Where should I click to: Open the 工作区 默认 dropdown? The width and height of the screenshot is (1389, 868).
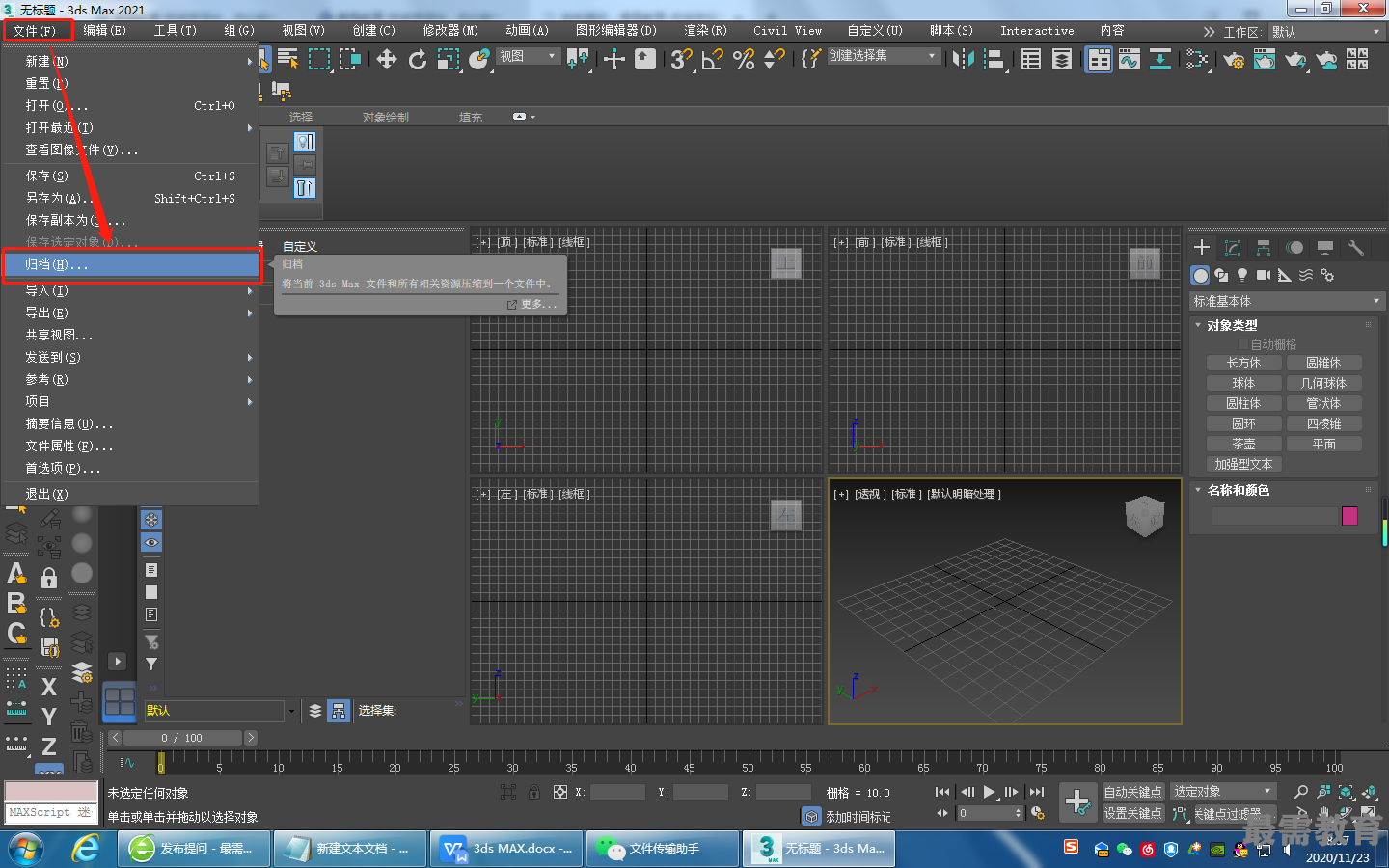tap(1325, 32)
